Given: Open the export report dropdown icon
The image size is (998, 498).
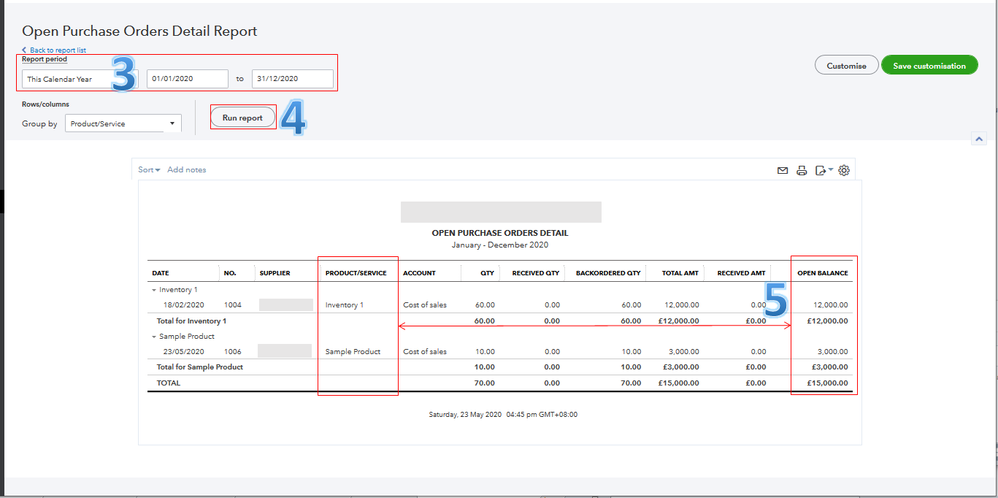Looking at the screenshot, I should 824,171.
